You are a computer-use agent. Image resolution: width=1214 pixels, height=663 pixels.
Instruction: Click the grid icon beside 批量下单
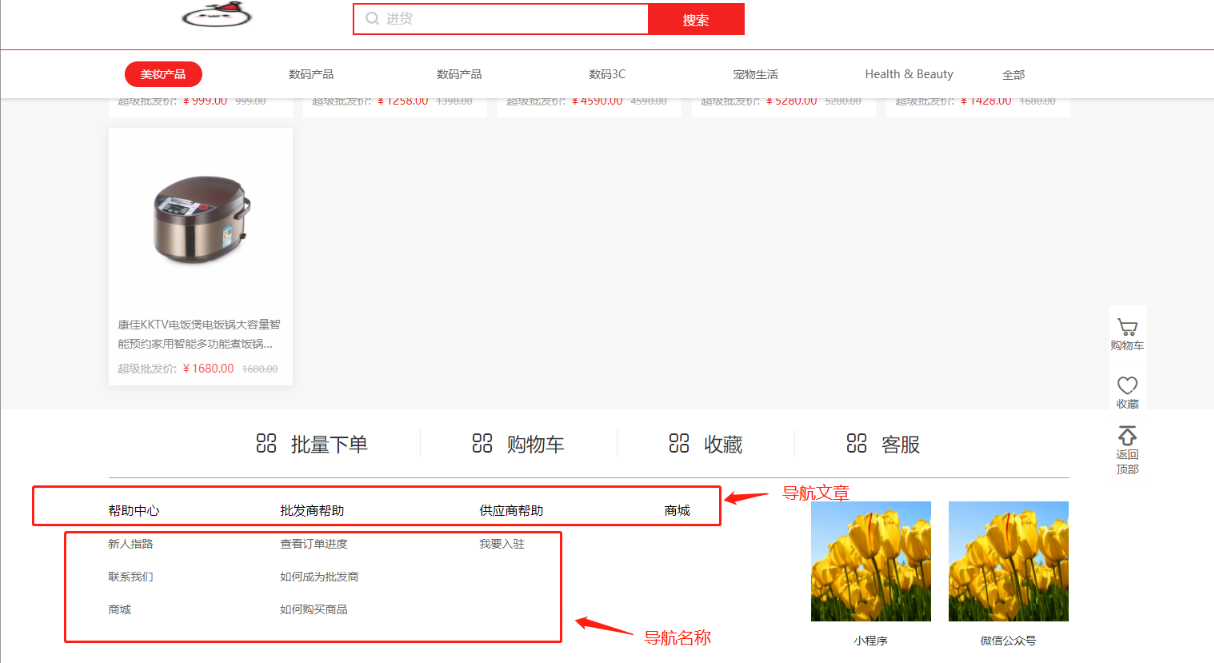pyautogui.click(x=266, y=444)
